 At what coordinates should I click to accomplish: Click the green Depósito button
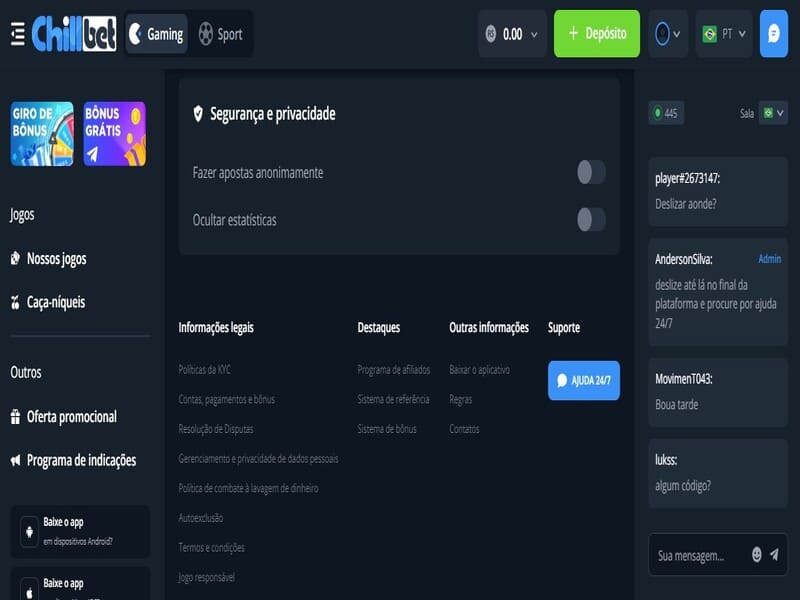click(x=597, y=34)
